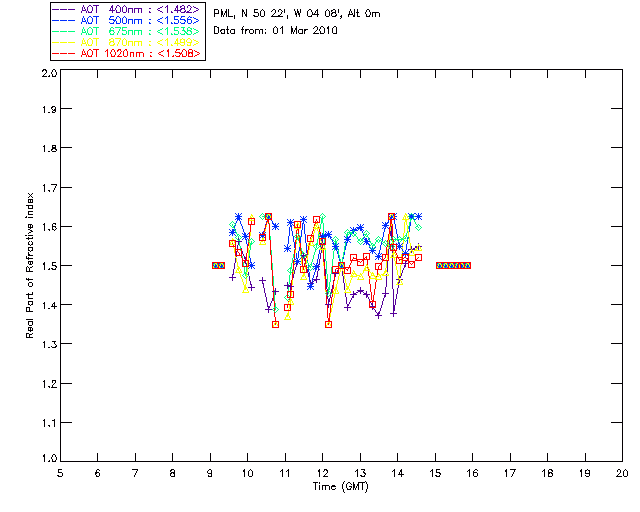640x512 pixels.
Task: Click the x-axis hour label '6'
Action: tap(98, 473)
